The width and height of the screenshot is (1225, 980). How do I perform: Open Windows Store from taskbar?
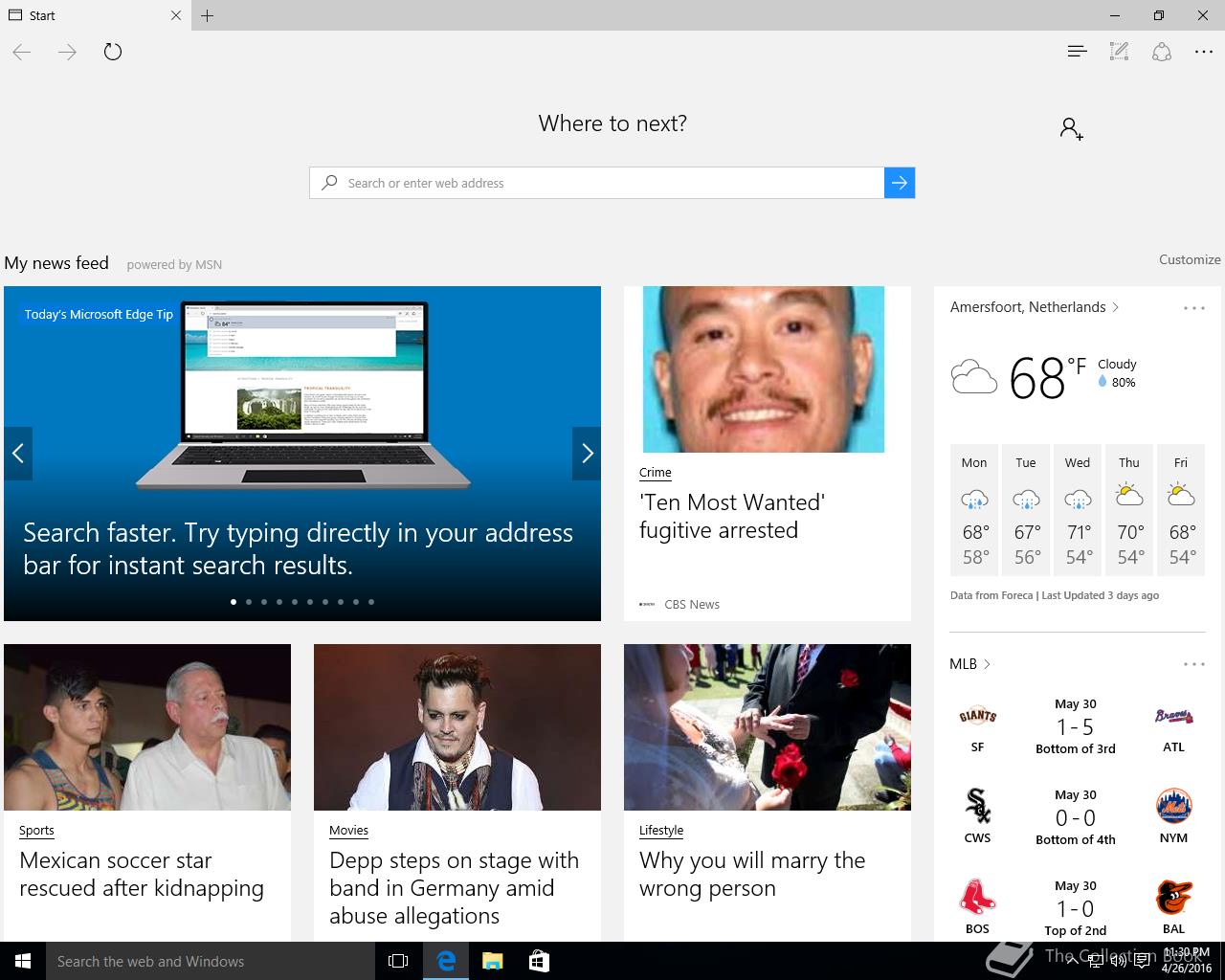click(539, 961)
